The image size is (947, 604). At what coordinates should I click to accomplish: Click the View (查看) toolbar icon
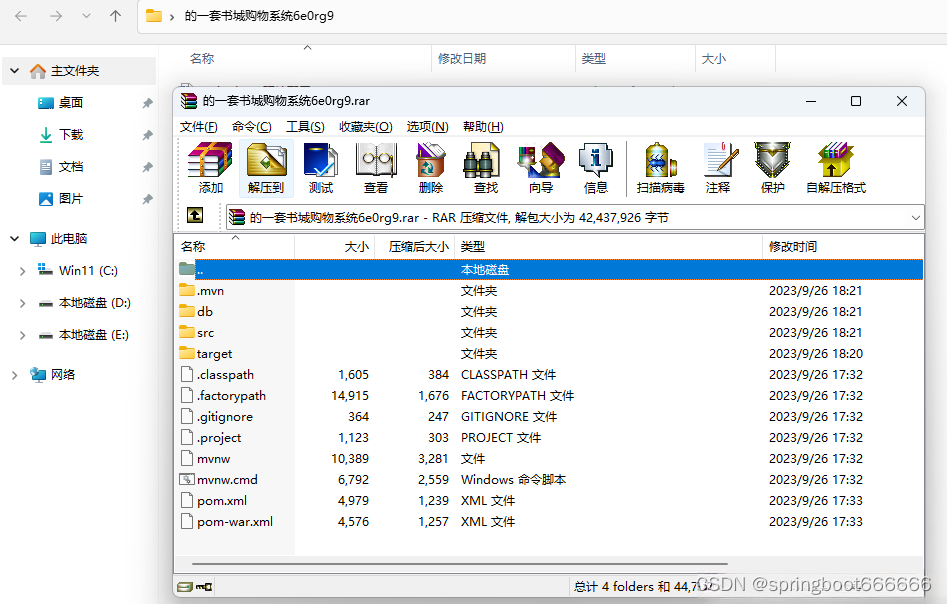(x=376, y=168)
